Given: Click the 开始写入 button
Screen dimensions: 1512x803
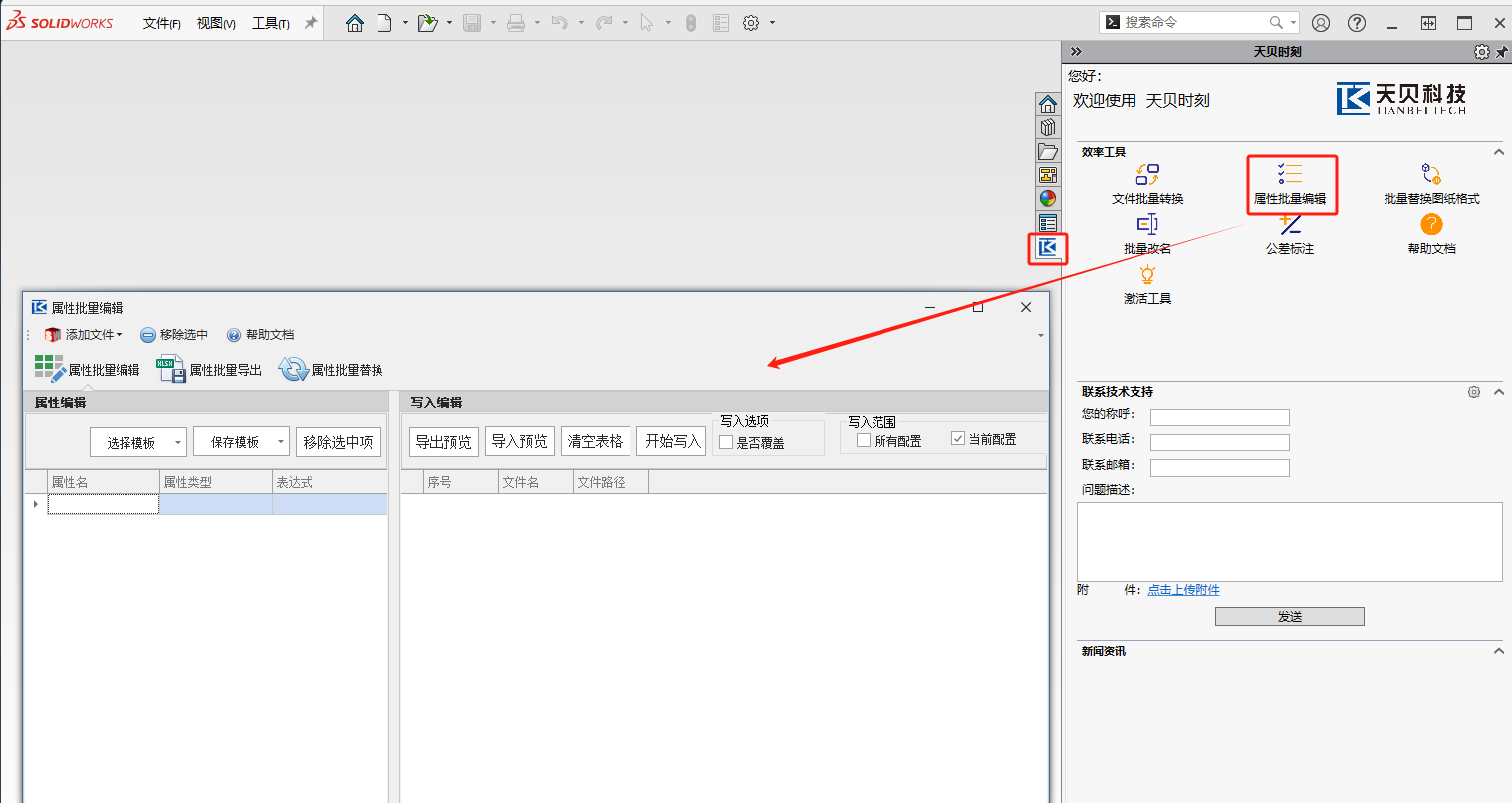Looking at the screenshot, I should click(671, 441).
